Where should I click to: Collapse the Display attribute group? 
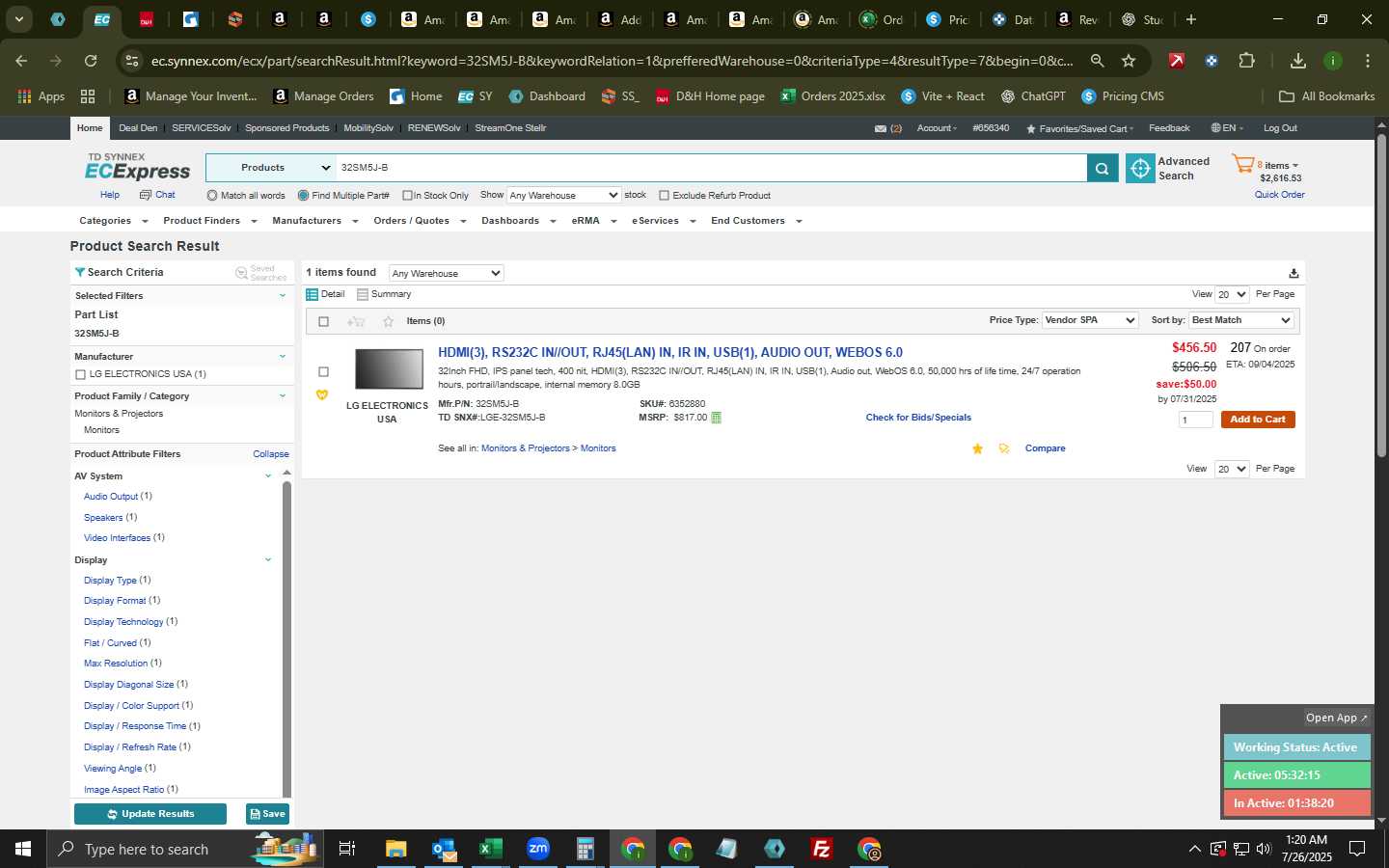(x=268, y=559)
